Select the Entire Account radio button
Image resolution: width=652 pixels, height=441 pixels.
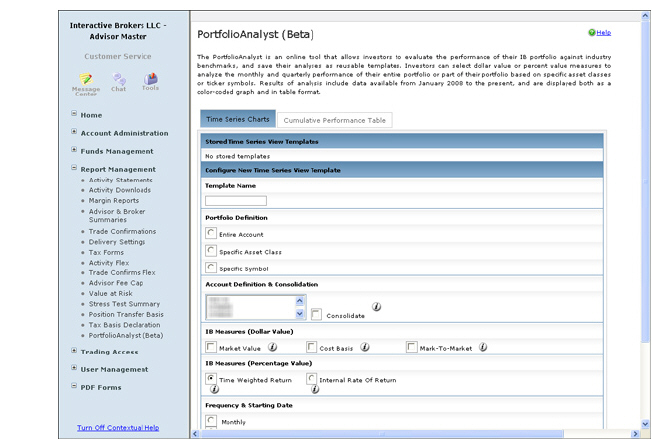click(210, 233)
